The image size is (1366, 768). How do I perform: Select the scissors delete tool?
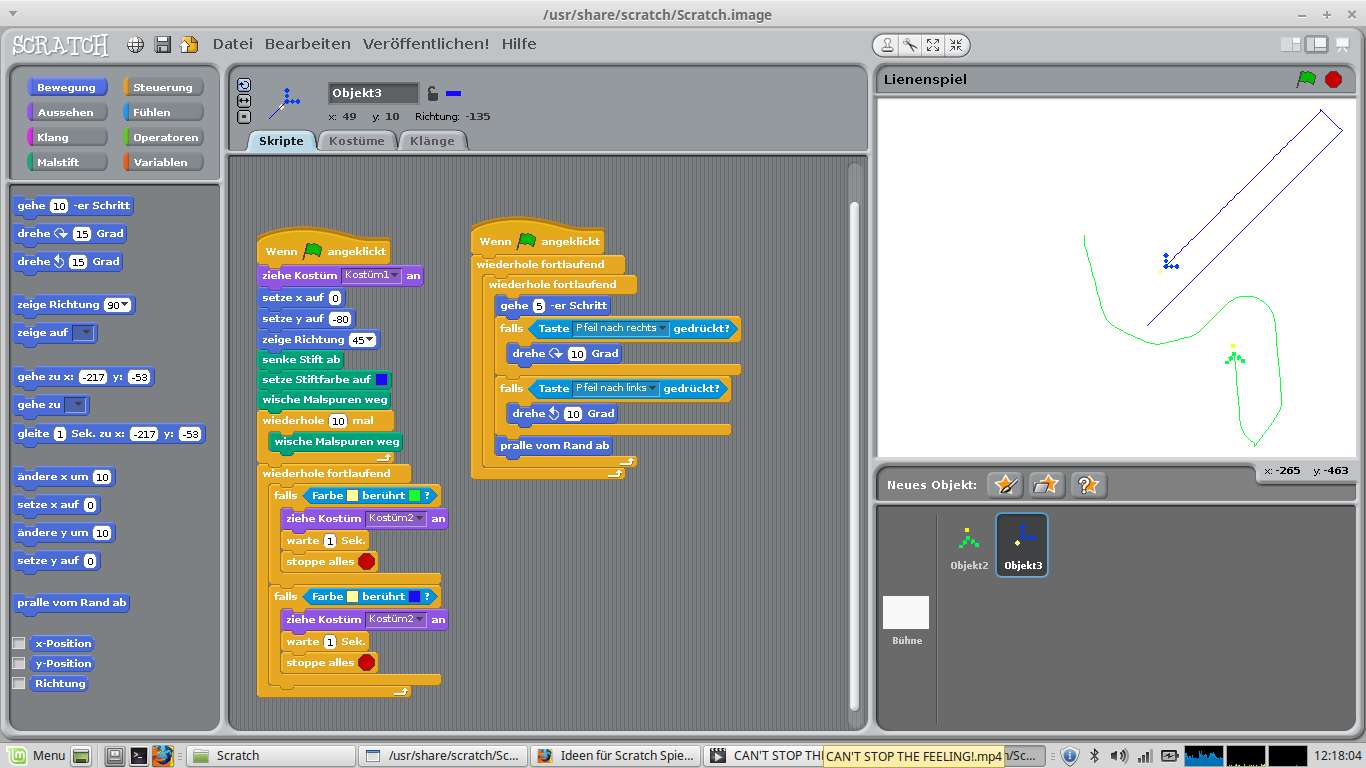[910, 45]
